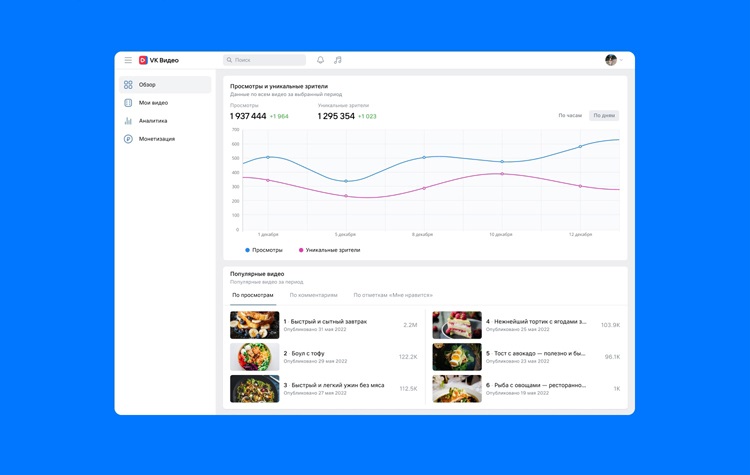Open the hamburger menu icon
Screen dimensions: 750x475
[128, 60]
